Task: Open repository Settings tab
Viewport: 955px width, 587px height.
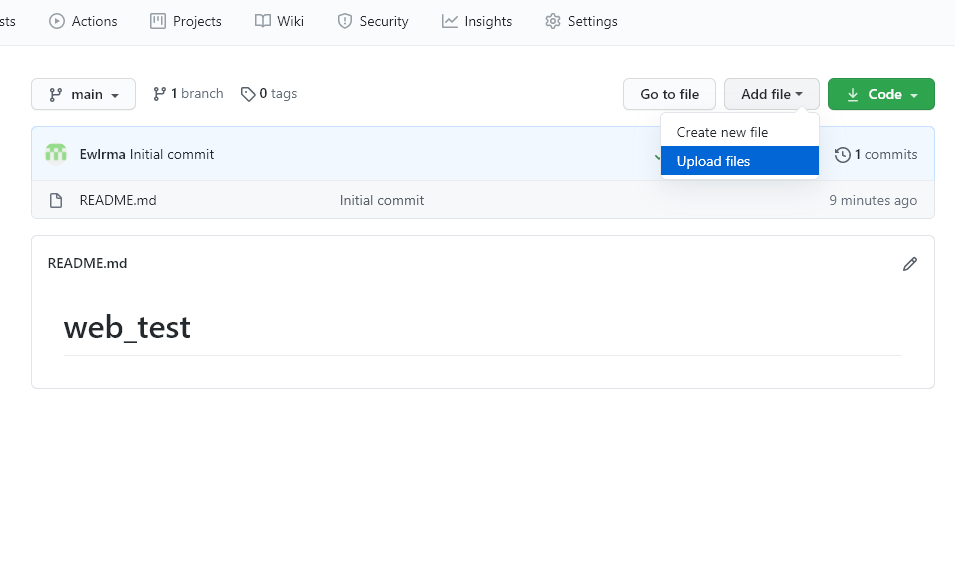Action: [581, 21]
